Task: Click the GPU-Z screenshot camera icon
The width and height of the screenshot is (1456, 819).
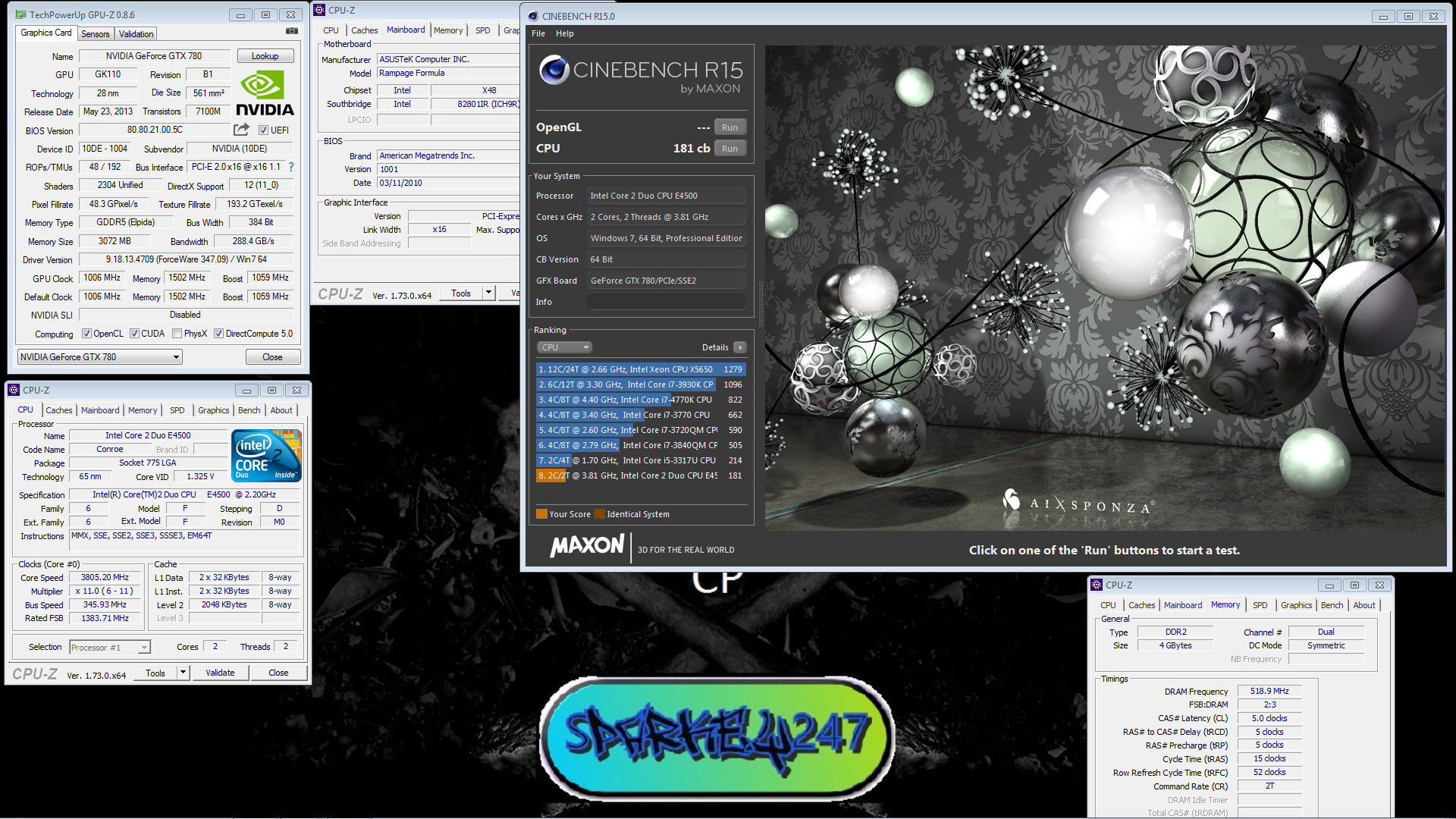Action: coord(291,31)
